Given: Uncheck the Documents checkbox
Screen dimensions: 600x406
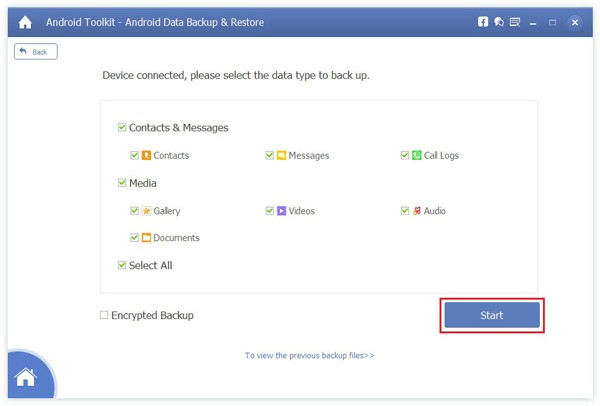Looking at the screenshot, I should click(134, 238).
